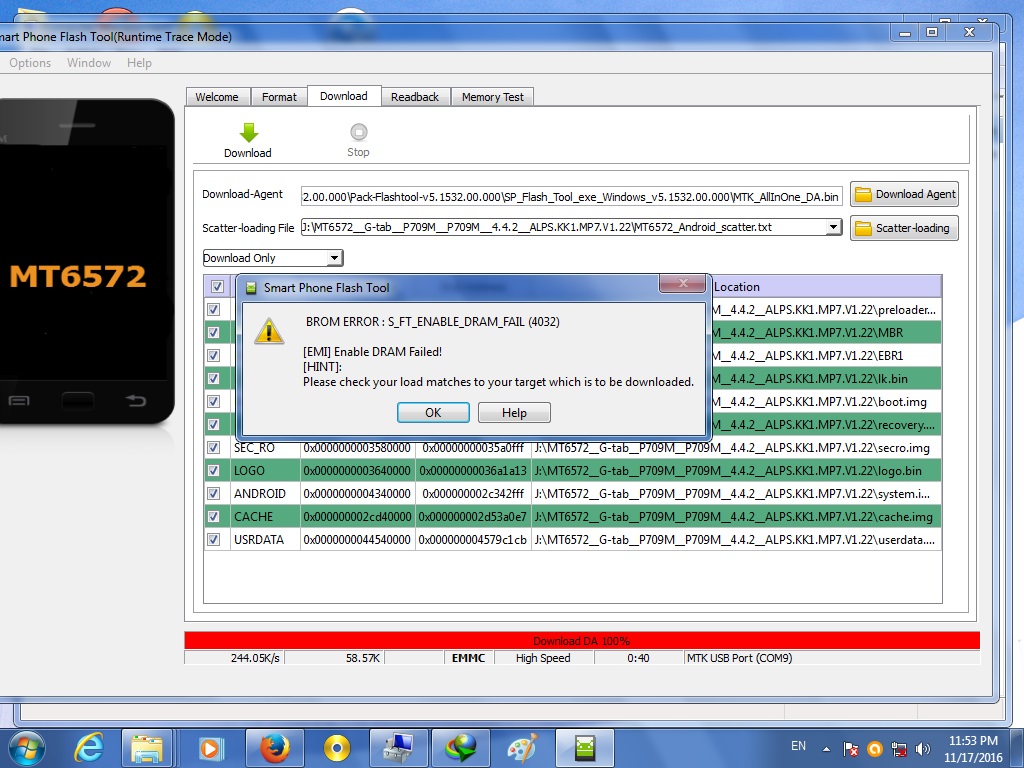The height and width of the screenshot is (768, 1024).
Task: Click the Download-Agent path field
Action: tap(571, 197)
